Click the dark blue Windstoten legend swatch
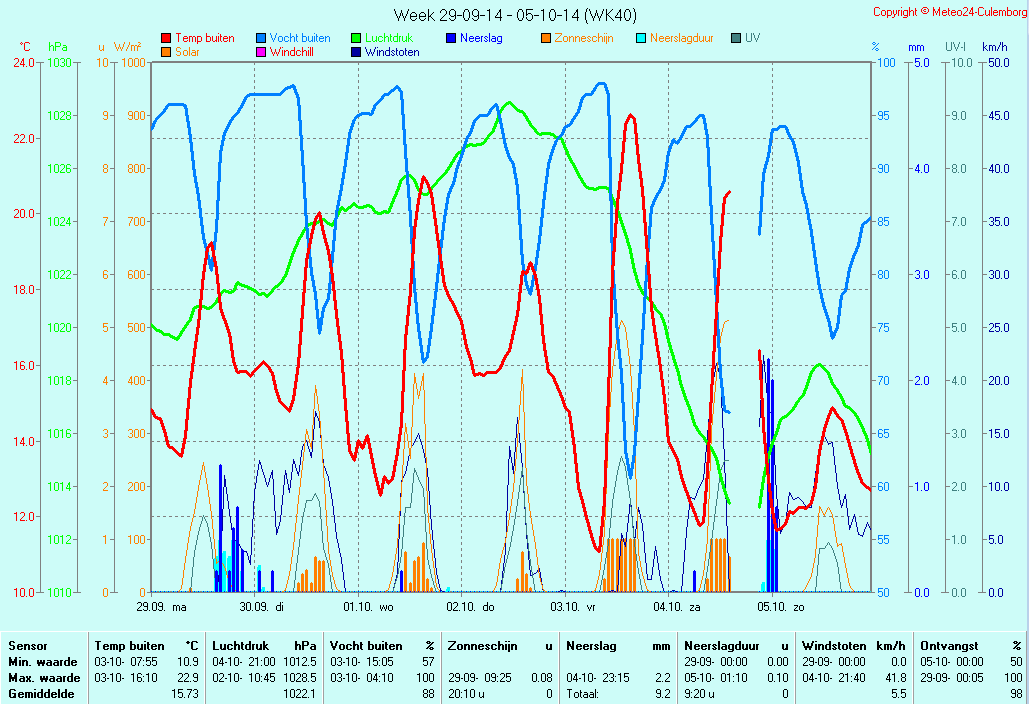 [355, 52]
